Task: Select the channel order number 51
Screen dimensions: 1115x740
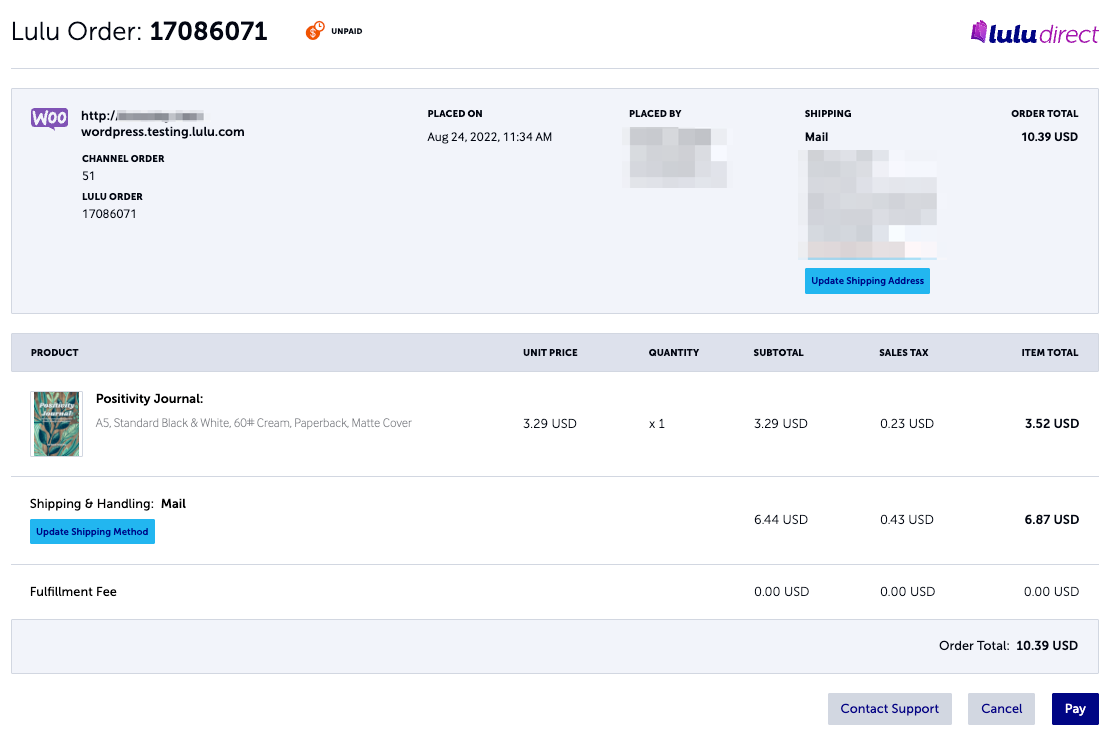Action: 88,176
